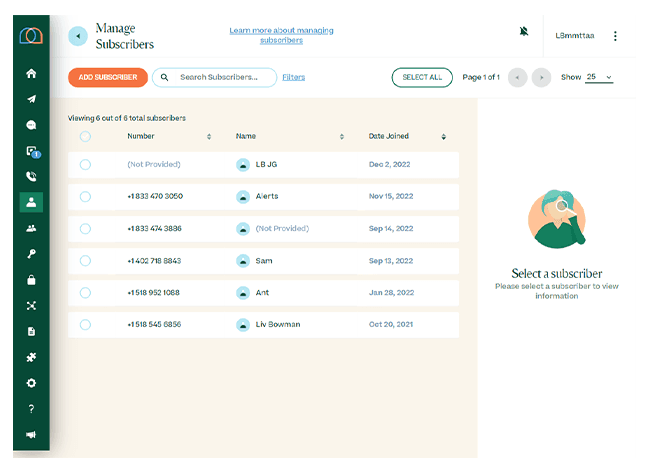649x475 pixels.
Task: Open the phone calls icon
Action: [31, 177]
